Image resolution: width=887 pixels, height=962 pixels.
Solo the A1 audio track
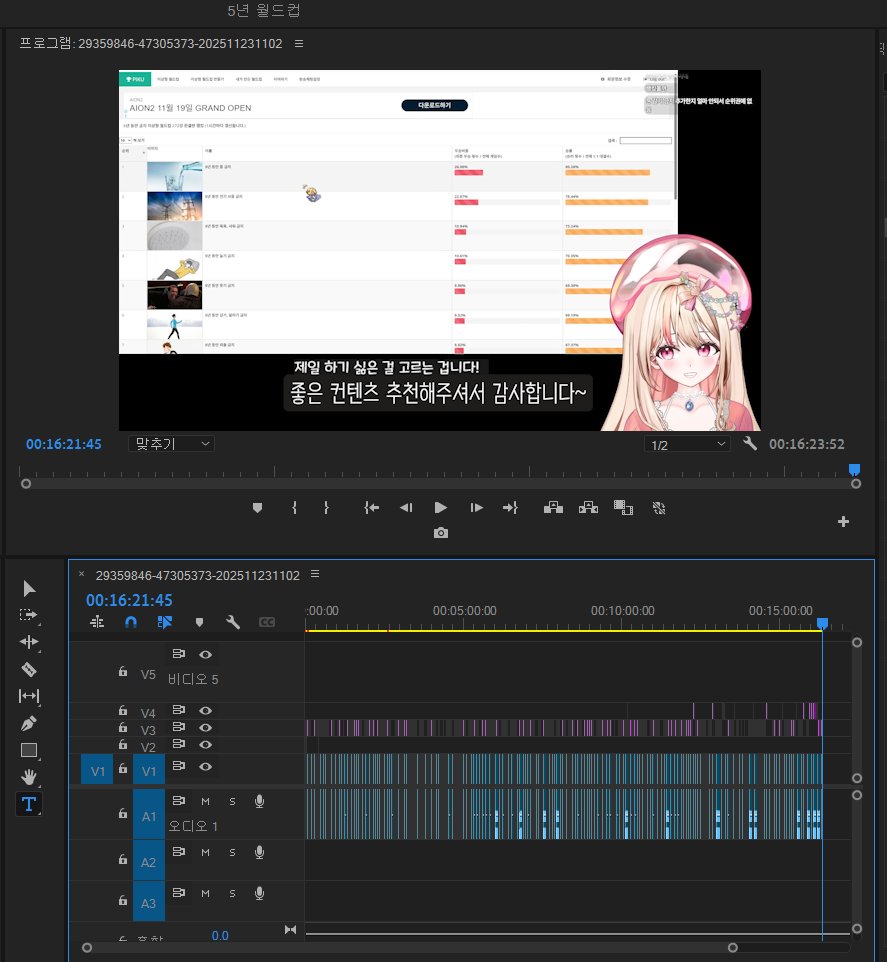(232, 801)
